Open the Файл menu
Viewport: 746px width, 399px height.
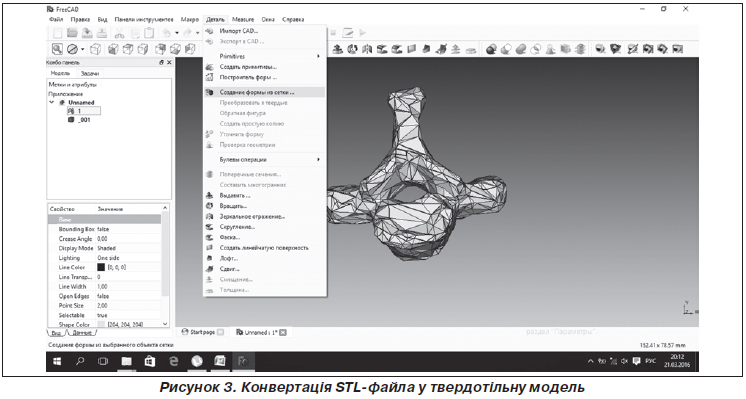coord(56,19)
